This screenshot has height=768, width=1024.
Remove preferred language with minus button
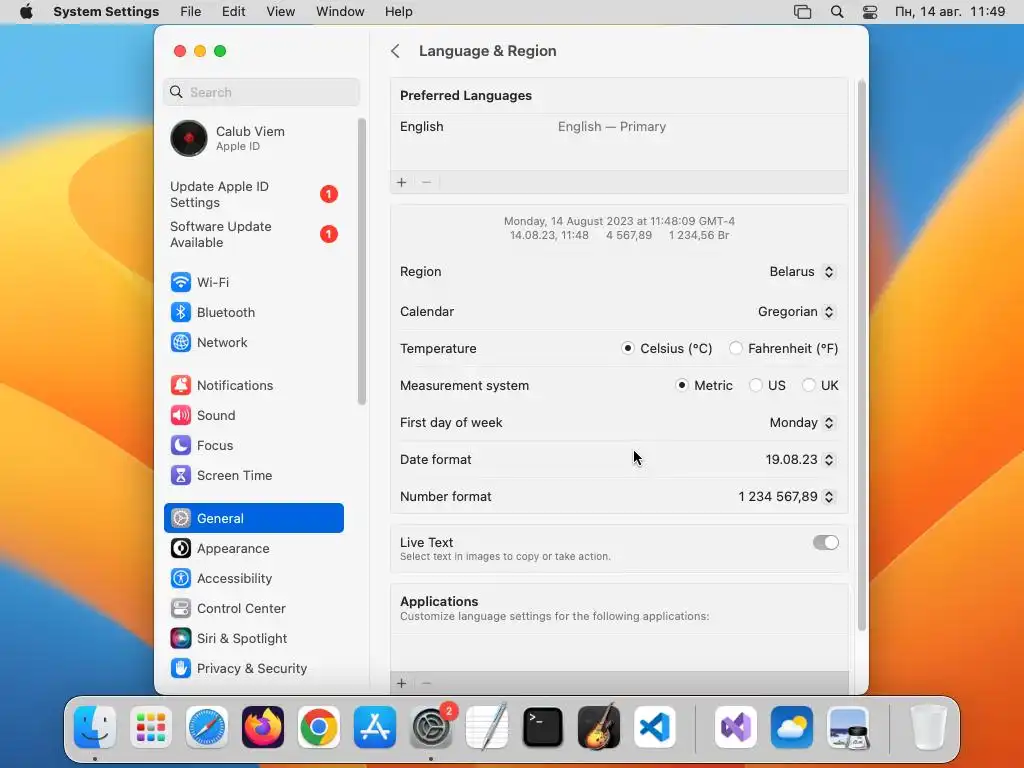coord(426,182)
